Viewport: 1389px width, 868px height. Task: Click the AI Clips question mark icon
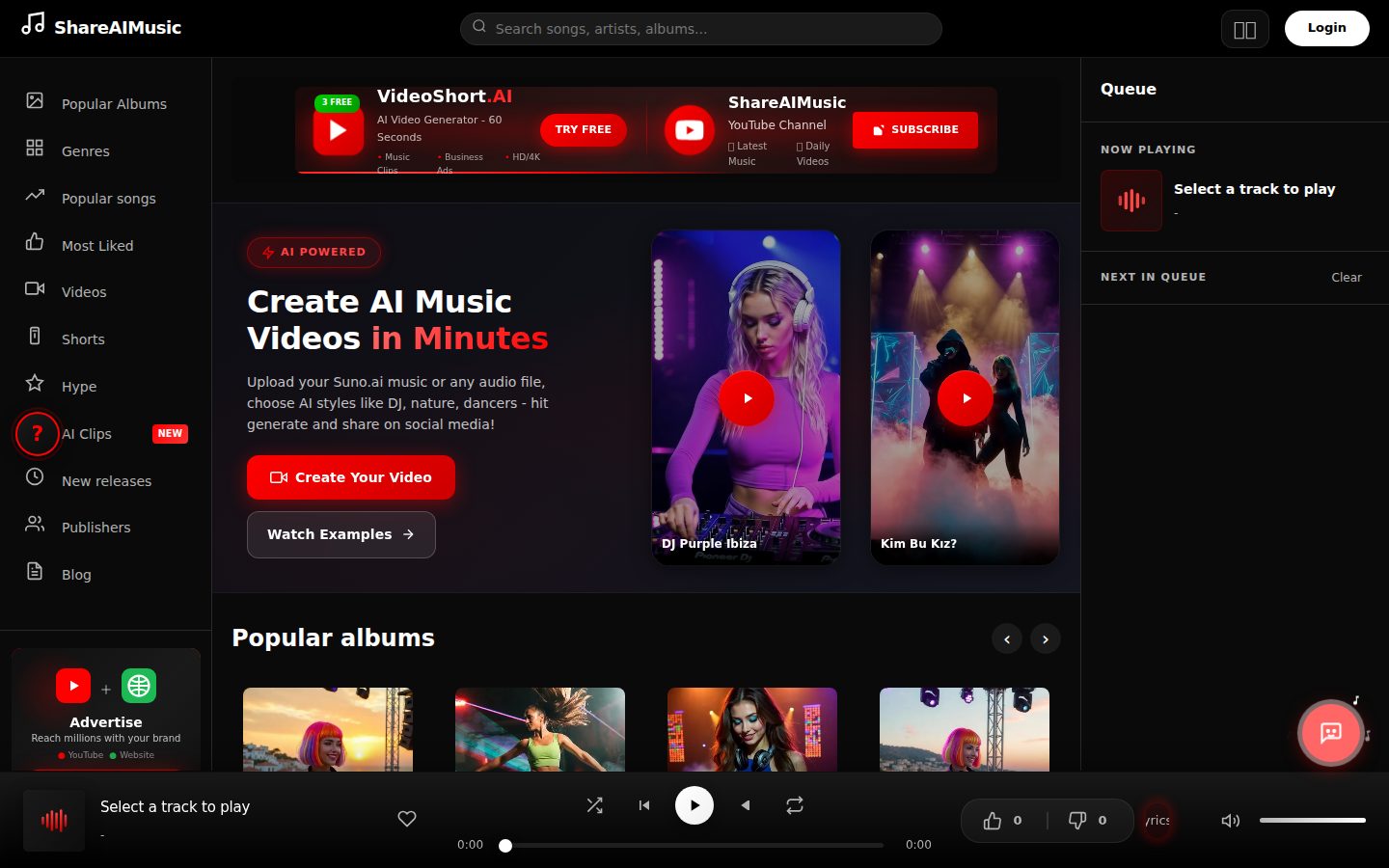click(38, 433)
